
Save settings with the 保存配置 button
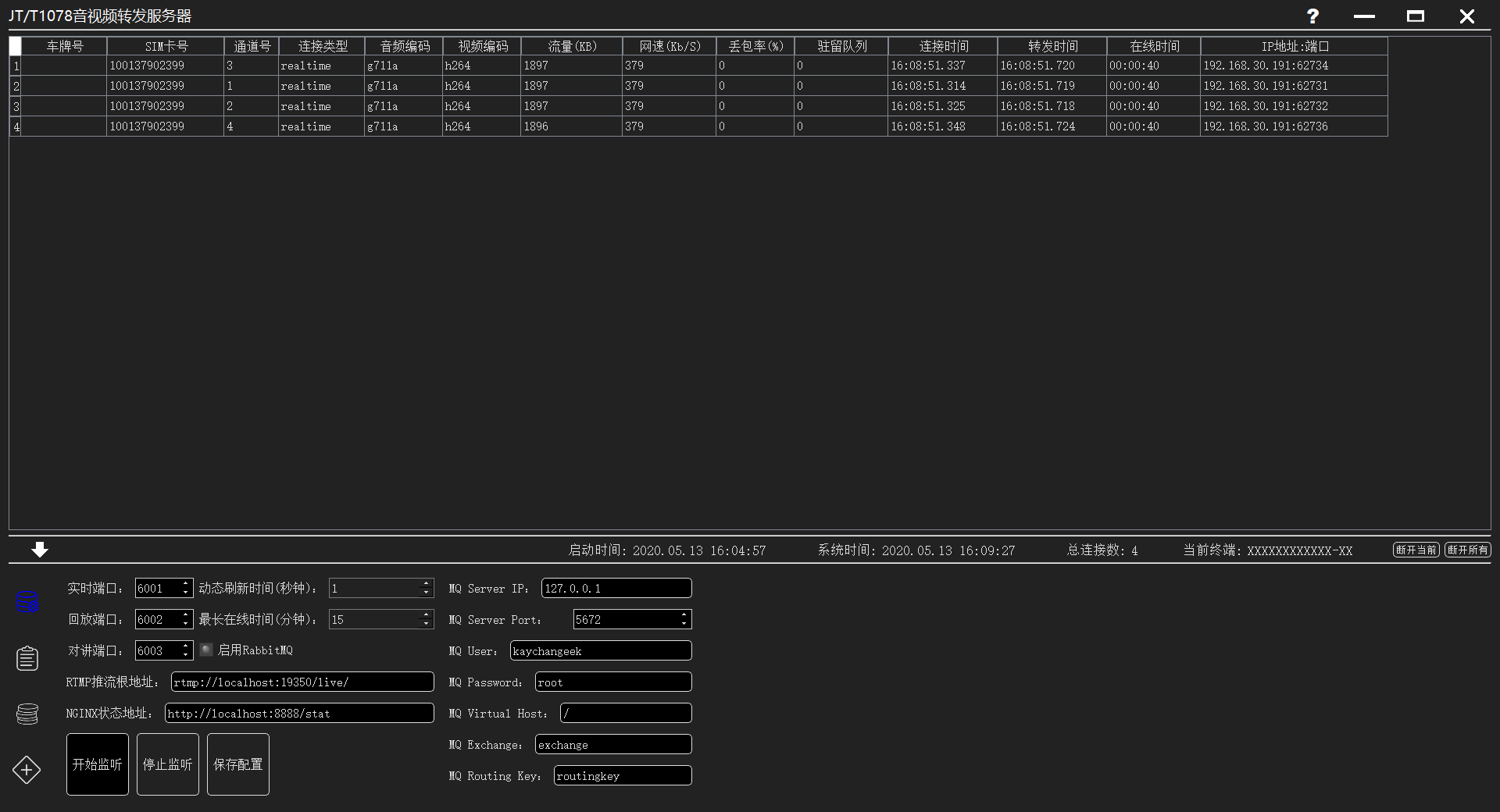click(x=237, y=764)
